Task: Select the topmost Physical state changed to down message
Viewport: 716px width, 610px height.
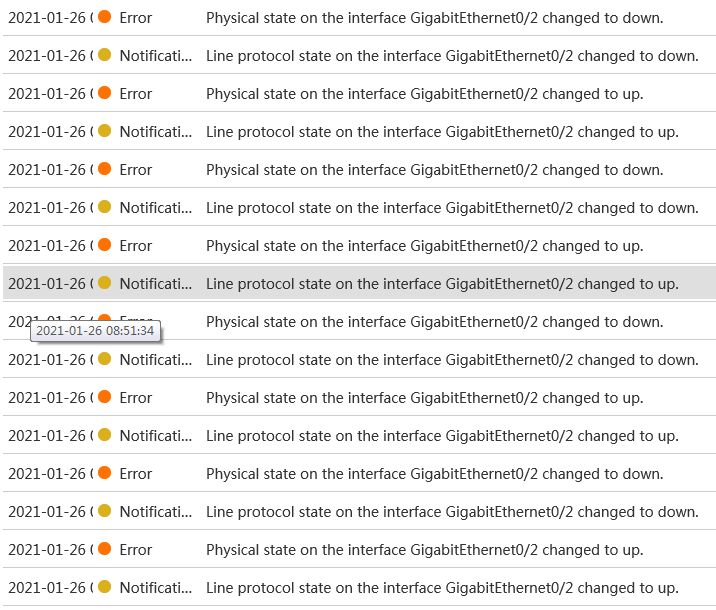Action: click(434, 18)
